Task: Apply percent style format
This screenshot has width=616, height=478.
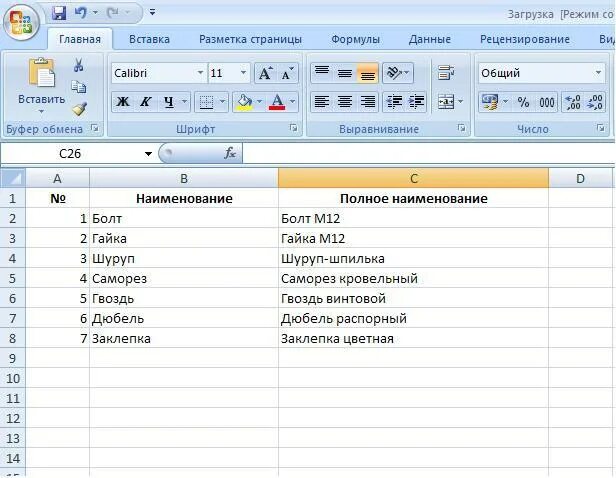Action: tap(523, 102)
